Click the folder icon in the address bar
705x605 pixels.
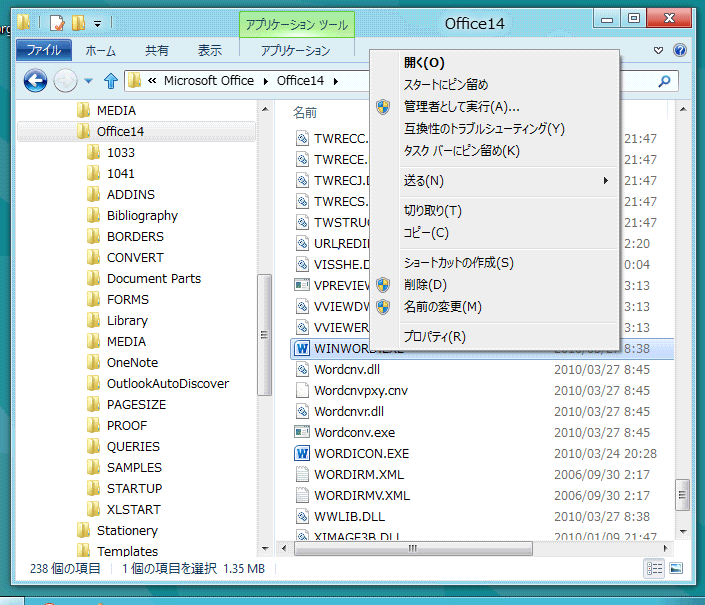[134, 81]
